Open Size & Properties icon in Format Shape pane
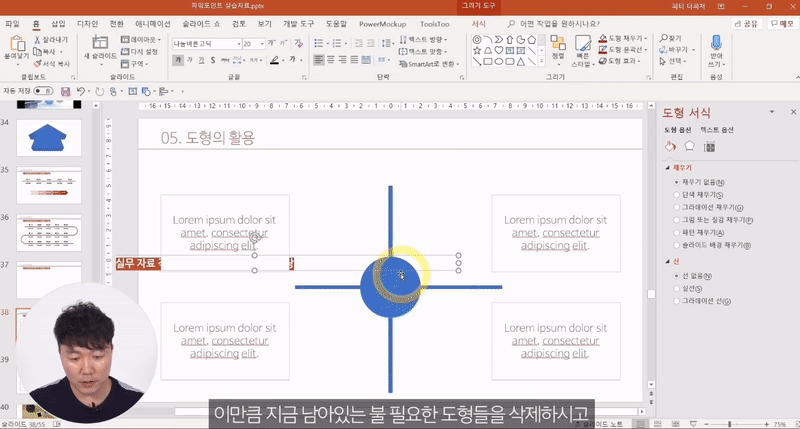This screenshot has height=429, width=800. tap(709, 147)
